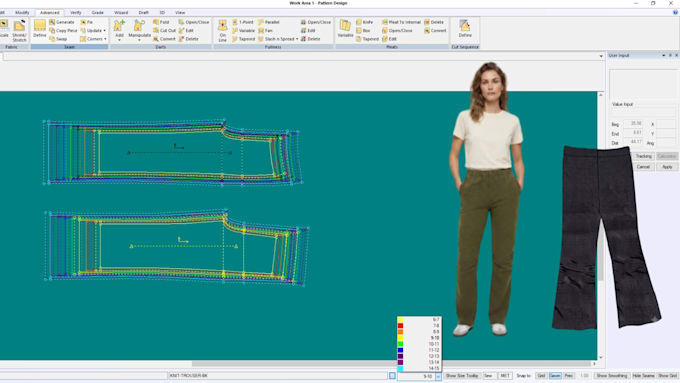Toggle Geom snap option

555,376
